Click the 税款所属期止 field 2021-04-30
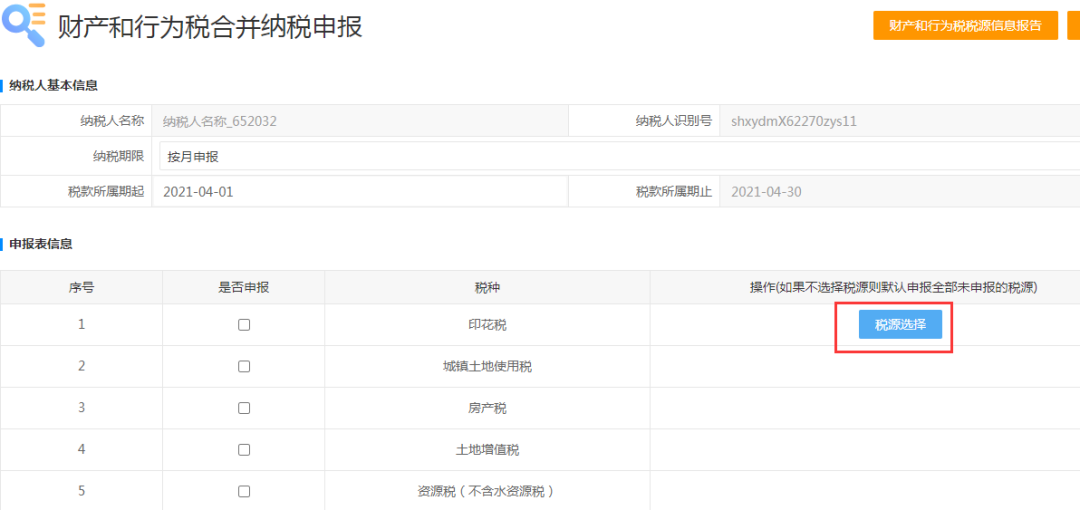Screen dimensions: 1080x510 point(900,192)
